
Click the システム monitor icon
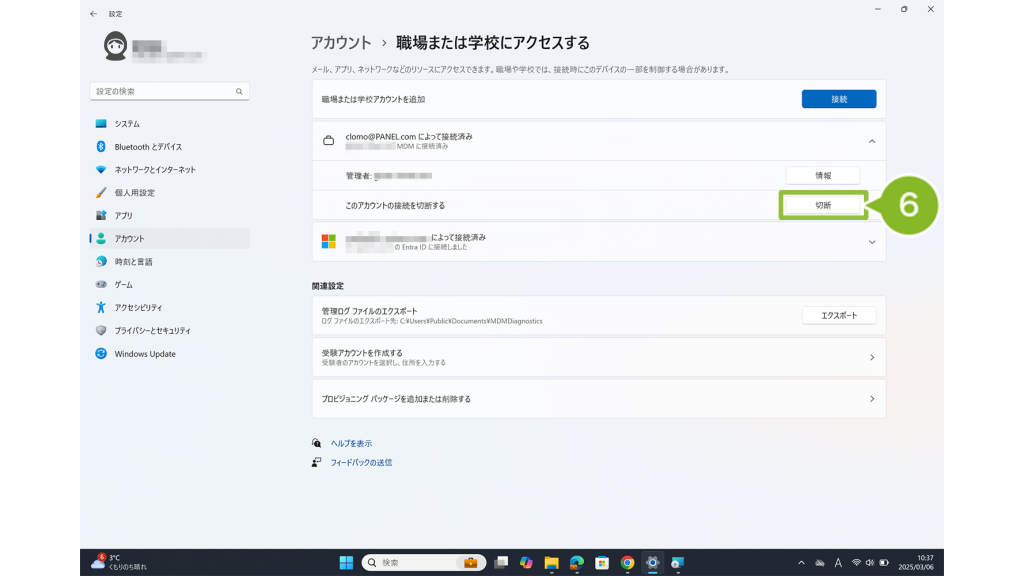(101, 123)
